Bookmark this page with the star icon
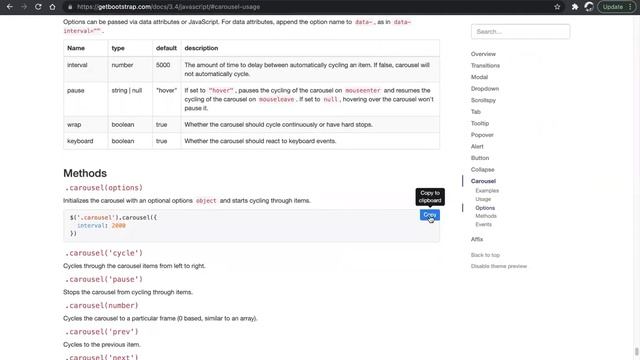The height and width of the screenshot is (360, 640). (557, 7)
